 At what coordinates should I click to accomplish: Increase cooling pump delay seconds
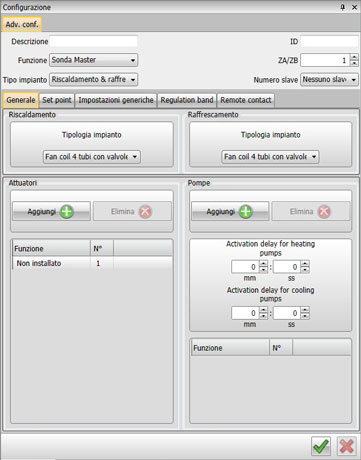point(305,310)
